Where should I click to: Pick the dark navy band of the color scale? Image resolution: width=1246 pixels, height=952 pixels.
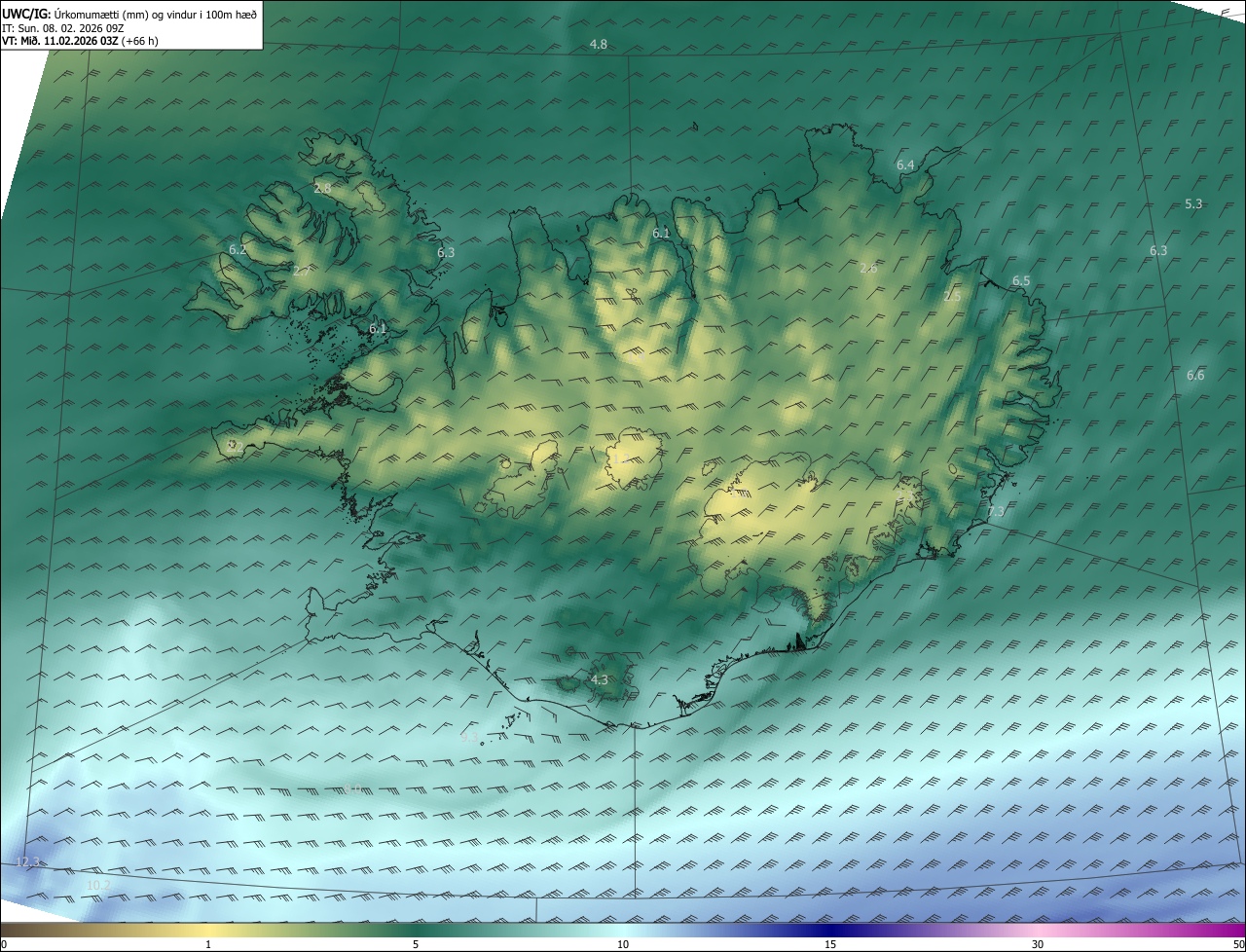[x=830, y=930]
